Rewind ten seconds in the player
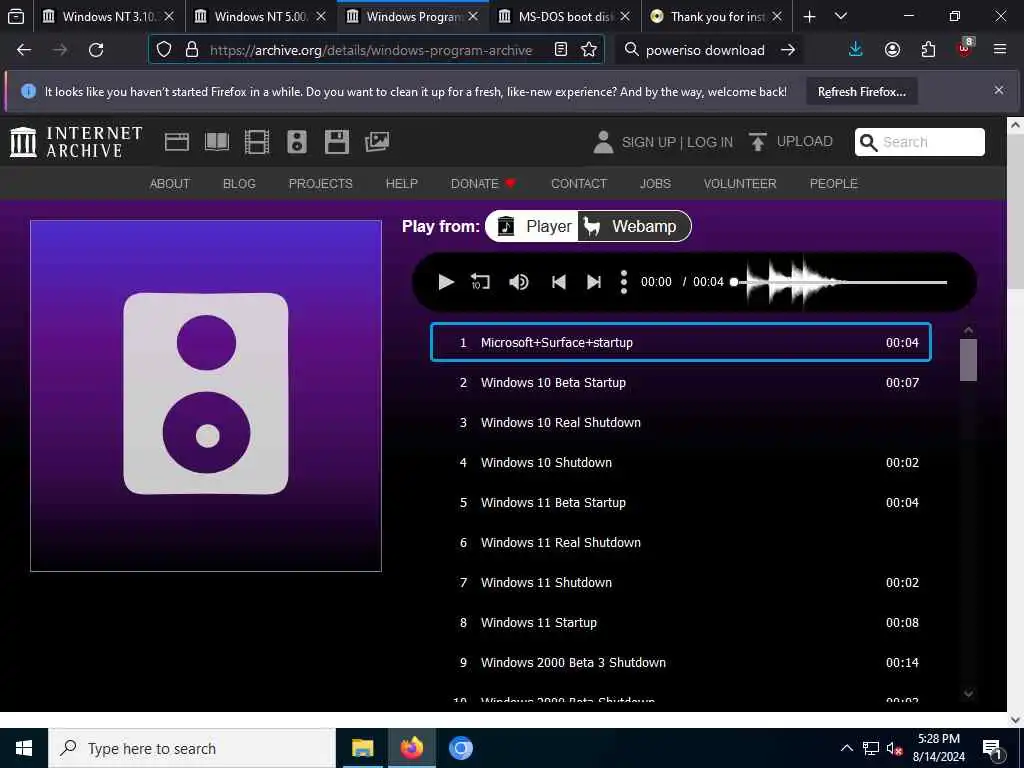1024x768 pixels. click(480, 282)
